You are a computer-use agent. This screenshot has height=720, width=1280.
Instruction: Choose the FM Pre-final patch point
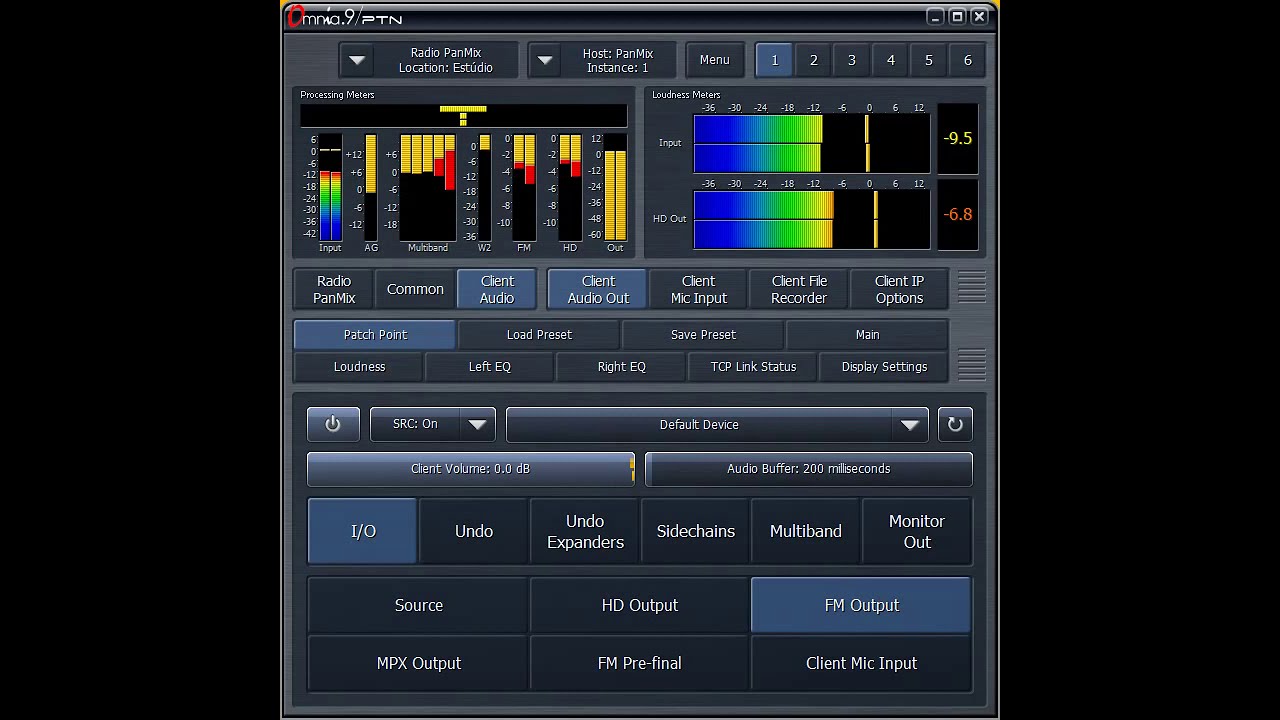coord(640,663)
